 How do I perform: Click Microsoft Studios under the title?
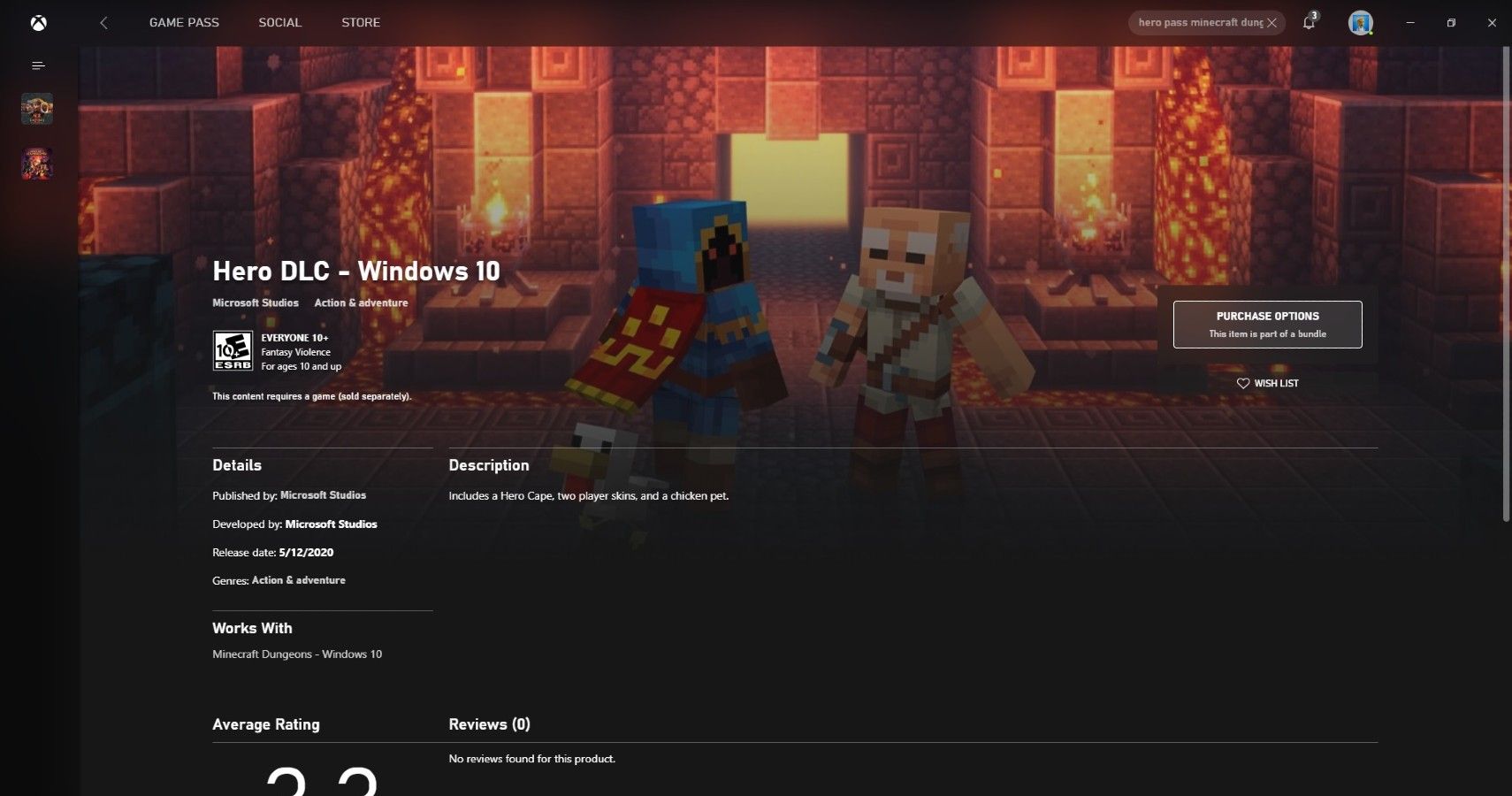point(256,302)
